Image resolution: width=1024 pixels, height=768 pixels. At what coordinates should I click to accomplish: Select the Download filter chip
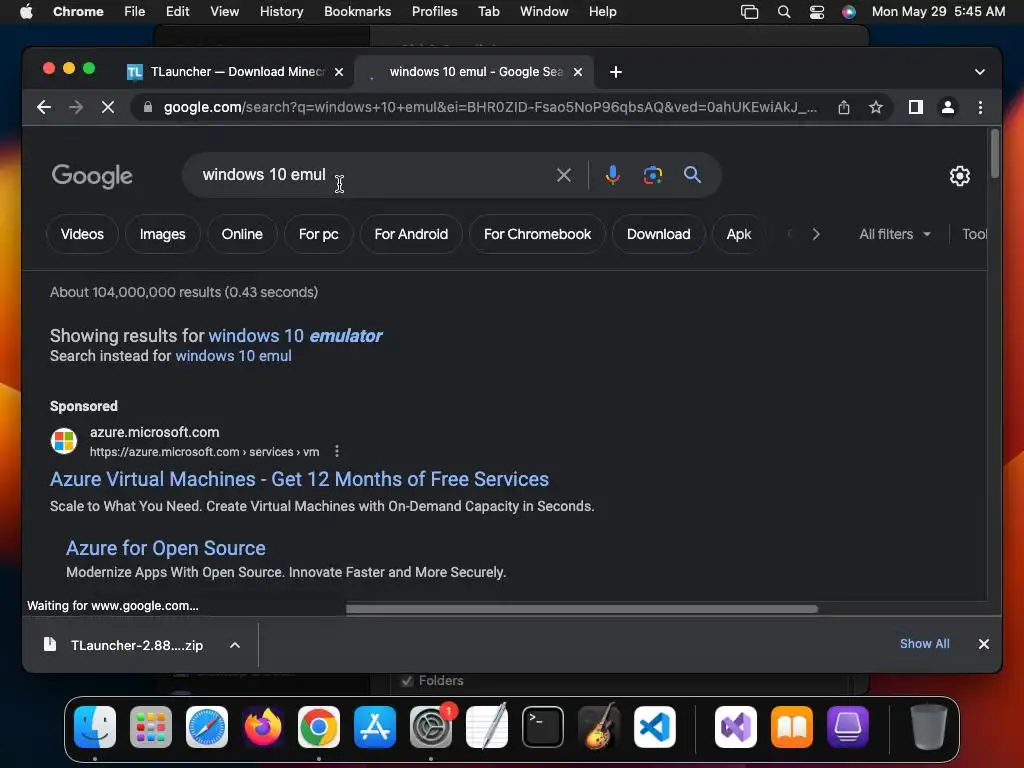pos(658,234)
